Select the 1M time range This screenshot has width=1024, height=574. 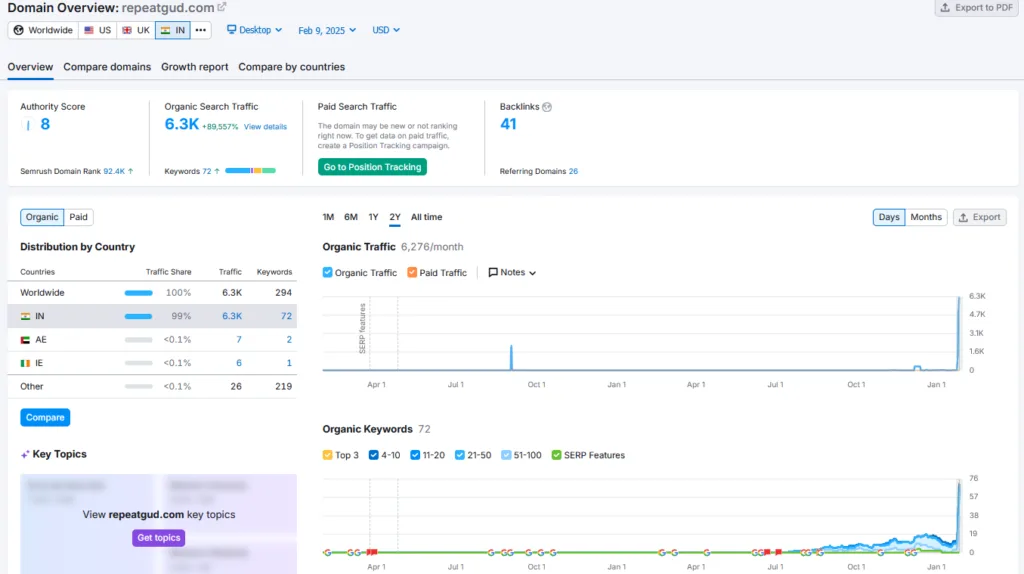pyautogui.click(x=328, y=217)
